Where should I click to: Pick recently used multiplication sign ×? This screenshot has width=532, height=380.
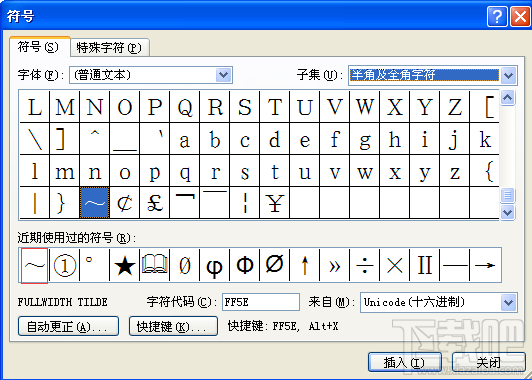point(394,265)
